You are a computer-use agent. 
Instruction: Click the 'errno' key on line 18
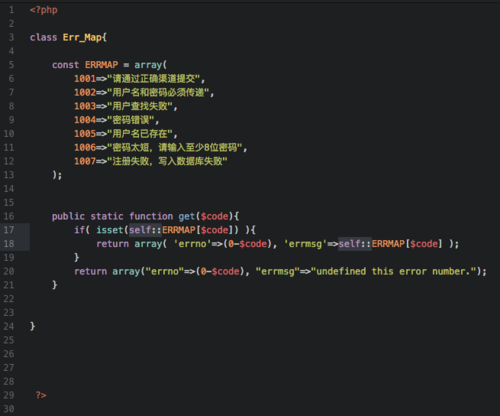(192, 244)
